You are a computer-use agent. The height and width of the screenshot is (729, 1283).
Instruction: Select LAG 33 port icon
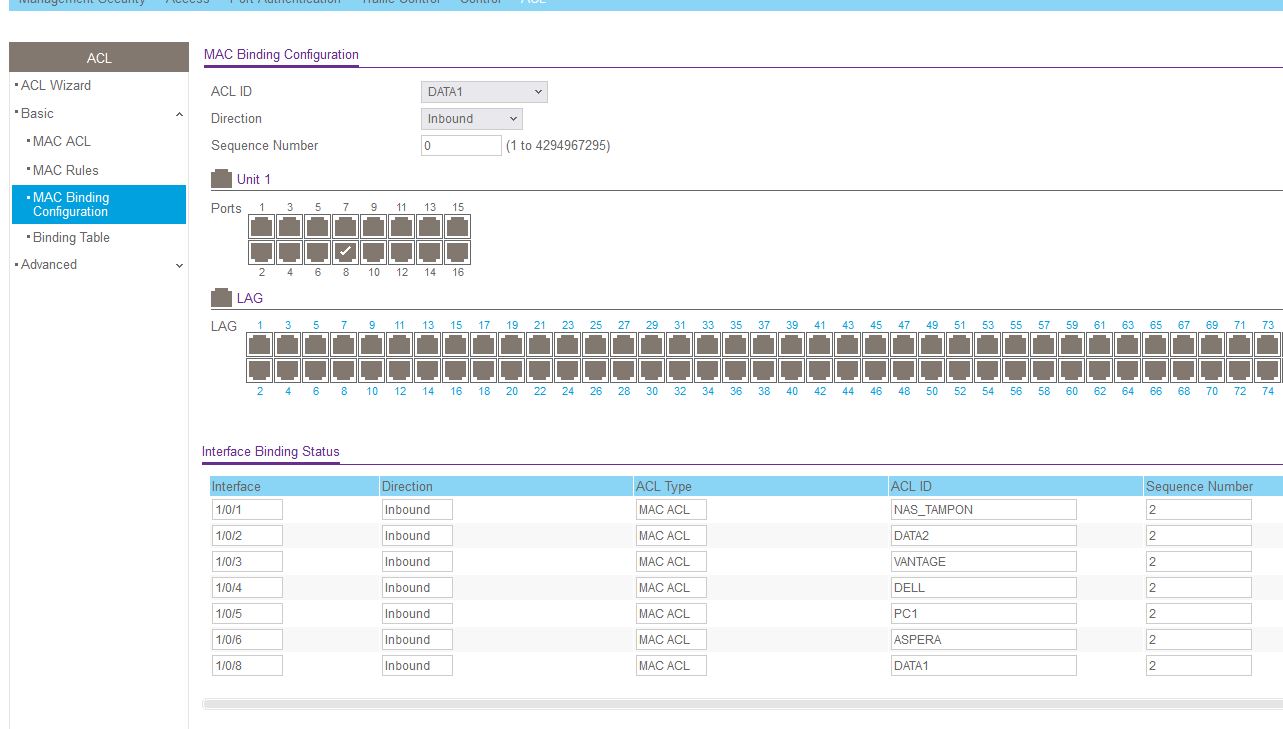point(708,345)
